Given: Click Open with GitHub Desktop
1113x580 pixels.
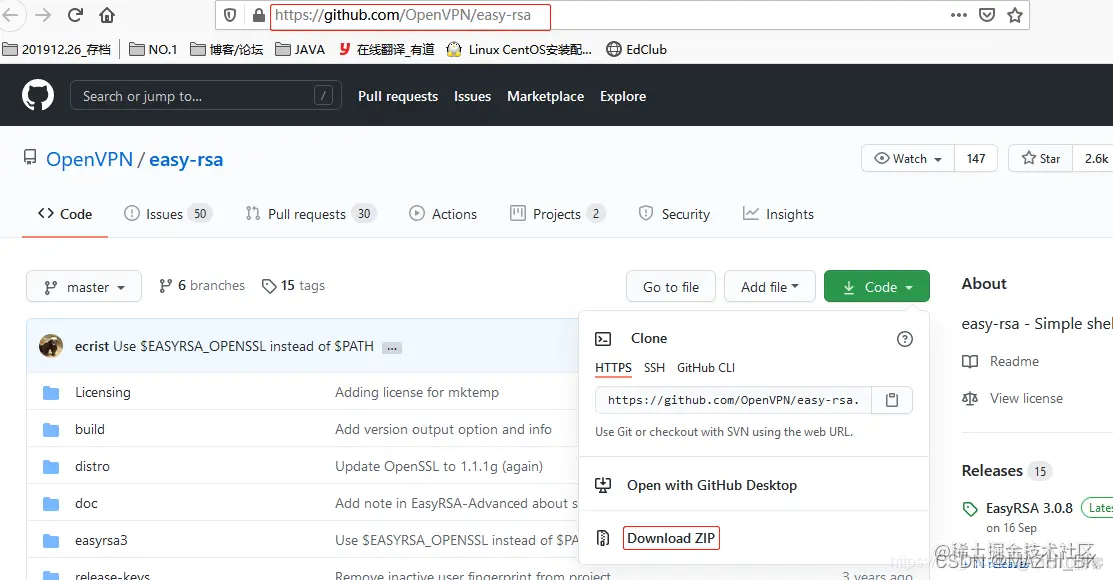Looking at the screenshot, I should 712,485.
